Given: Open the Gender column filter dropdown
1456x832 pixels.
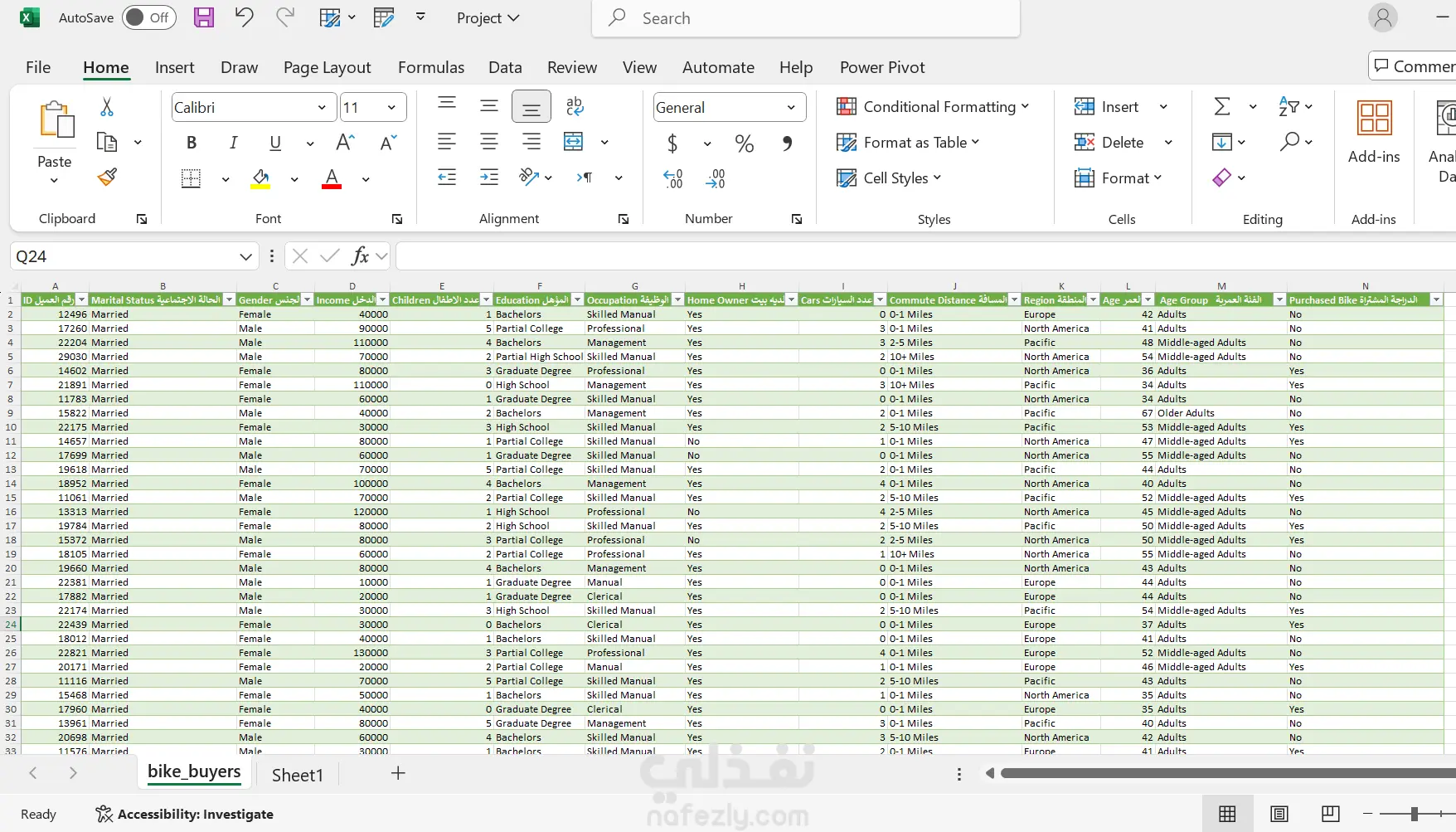Looking at the screenshot, I should pyautogui.click(x=308, y=300).
